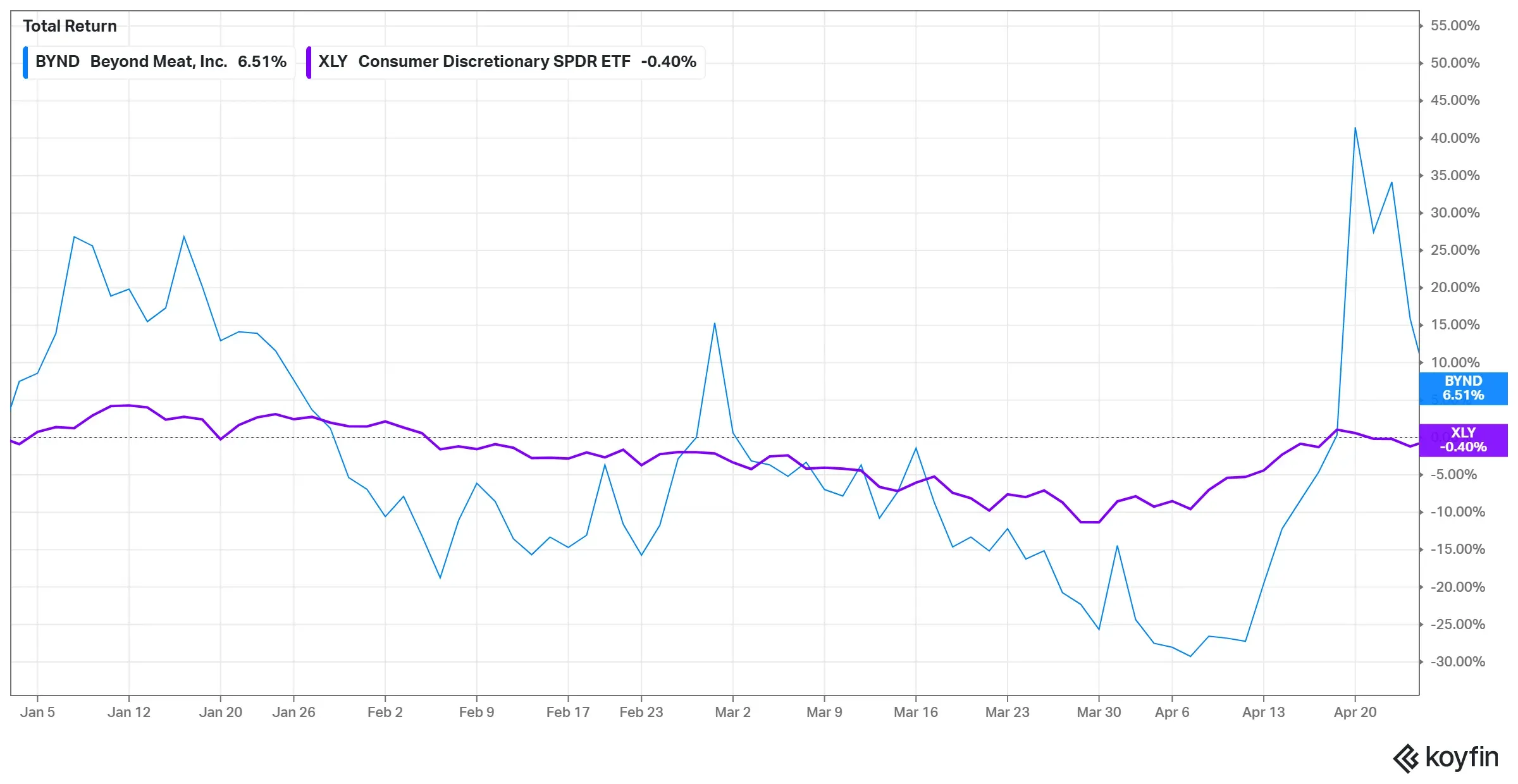Screen dimensions: 1518x784
Task: Click the BYND peak above 40% near Apr 20
Action: click(x=1355, y=128)
